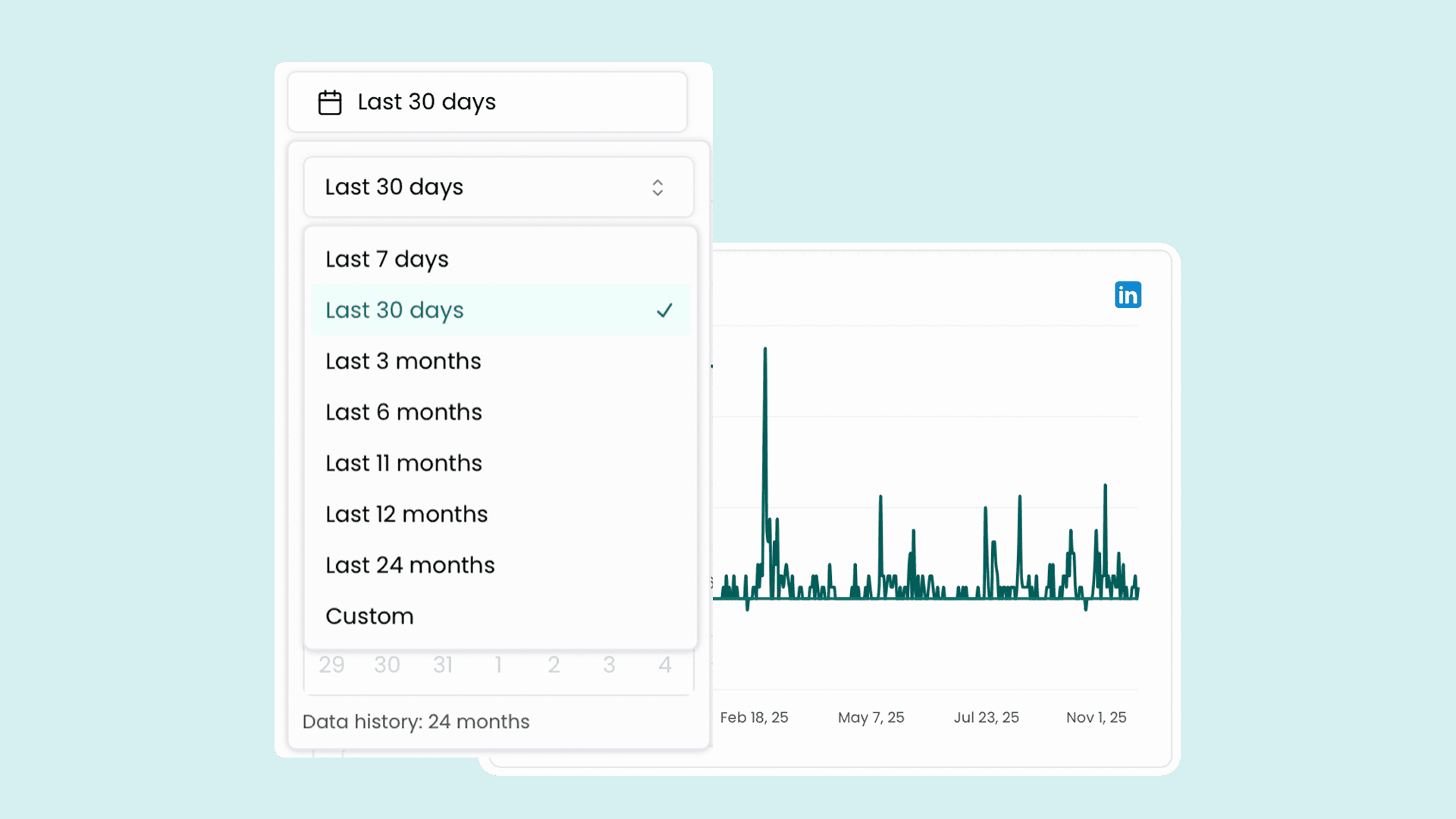Select day 29 in the calendar row
1456x819 pixels.
coord(331,664)
